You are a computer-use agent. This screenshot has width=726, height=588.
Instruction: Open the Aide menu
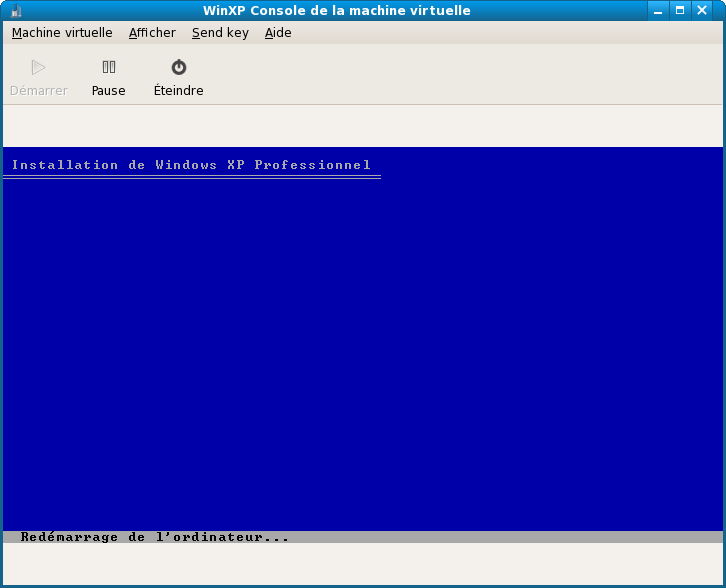point(278,33)
